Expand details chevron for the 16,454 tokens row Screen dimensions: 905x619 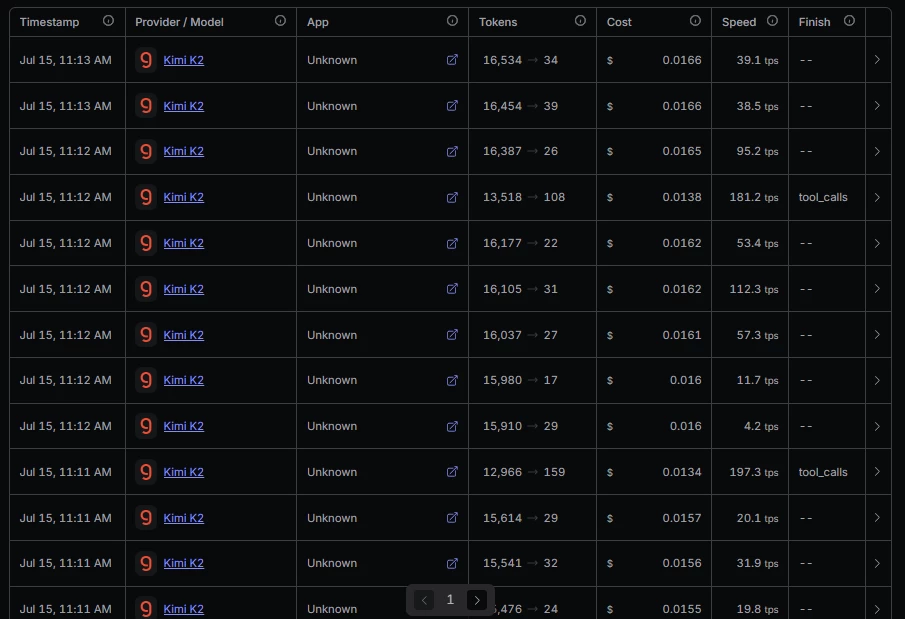click(877, 106)
